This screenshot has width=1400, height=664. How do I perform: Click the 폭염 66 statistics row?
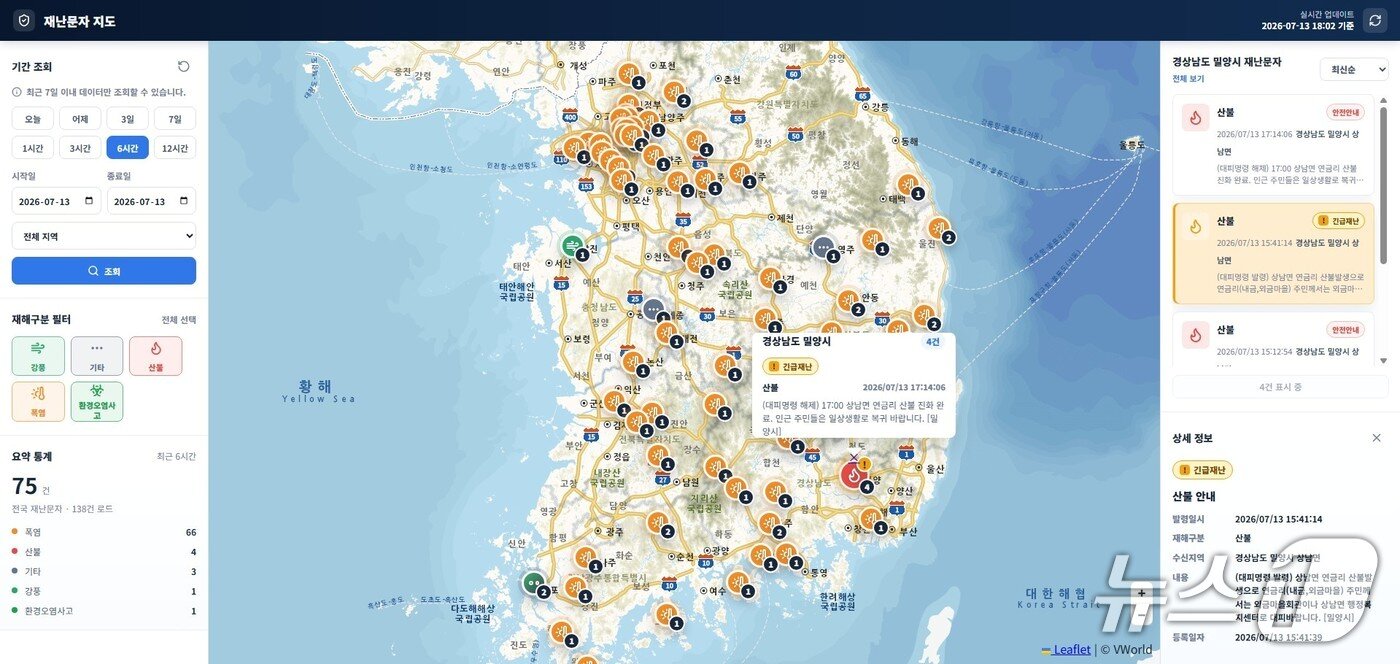[x=104, y=532]
